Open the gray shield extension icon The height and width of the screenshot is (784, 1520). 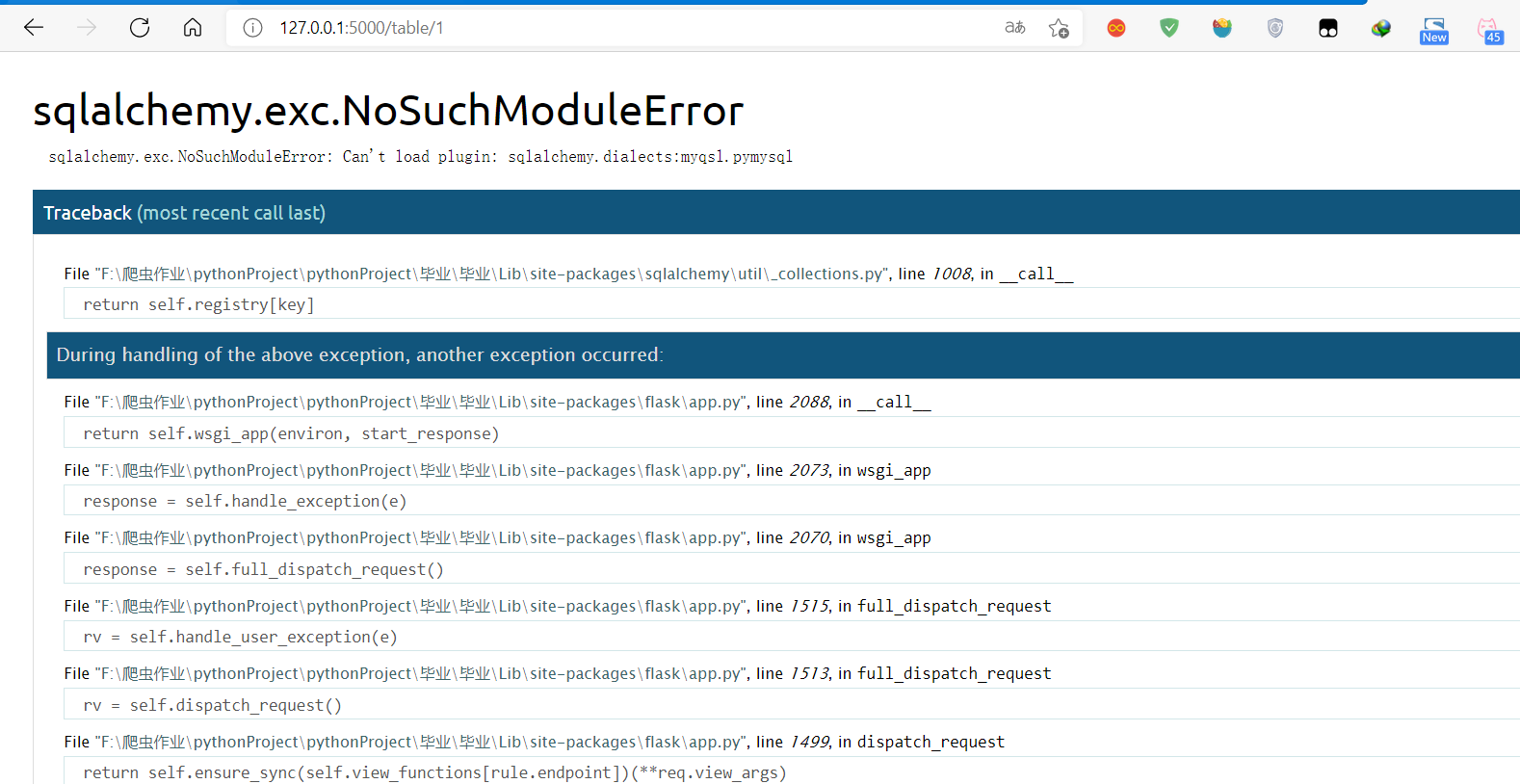1275,28
